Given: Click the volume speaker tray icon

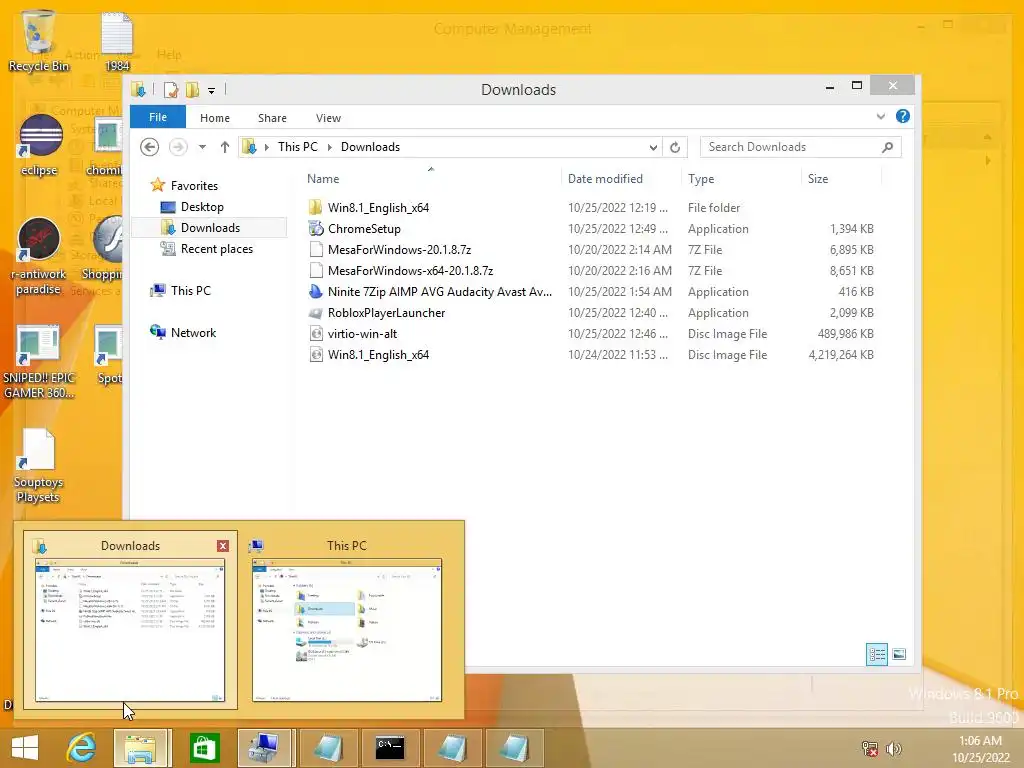Looking at the screenshot, I should (x=893, y=748).
